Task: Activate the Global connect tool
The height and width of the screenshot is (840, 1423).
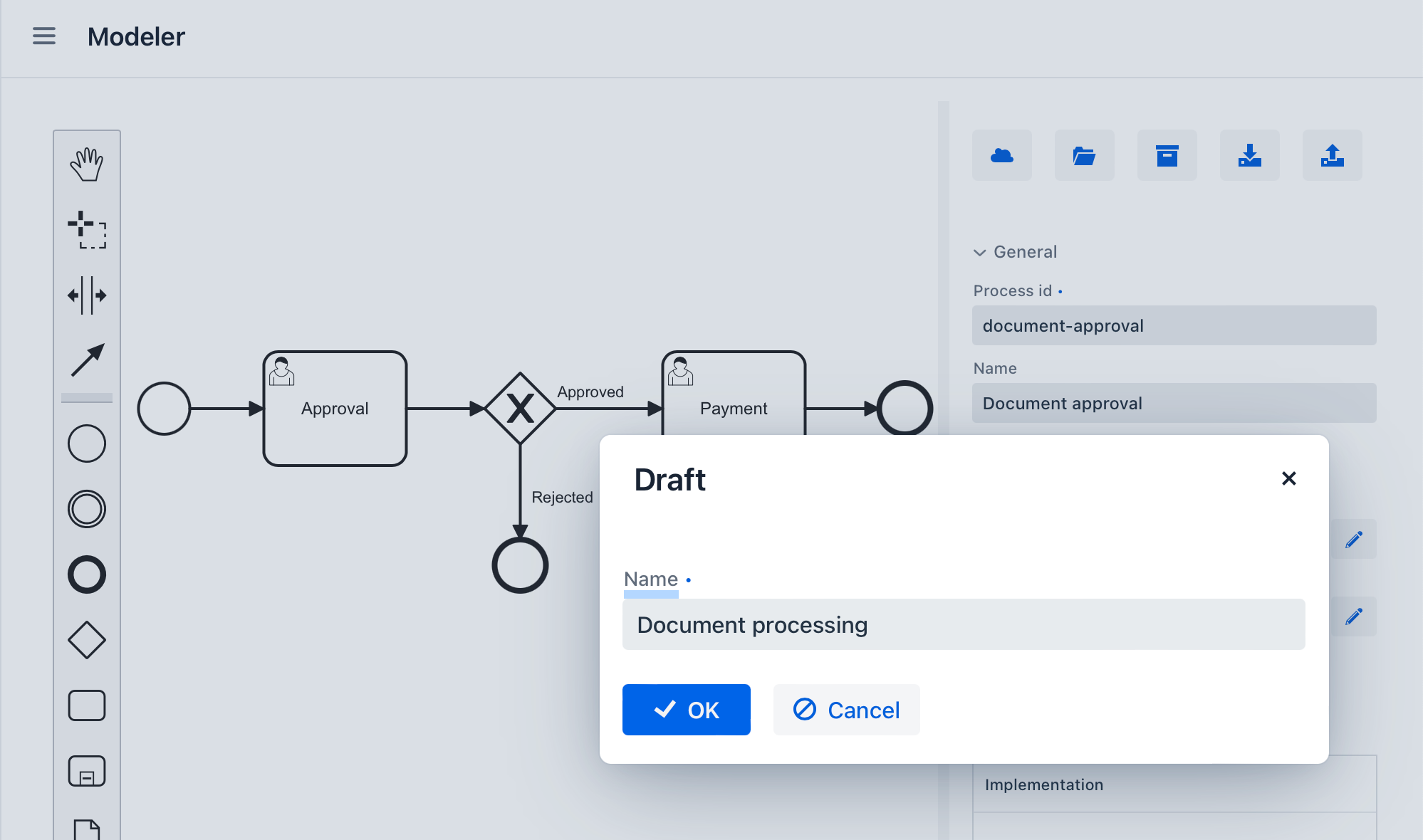Action: coord(87,358)
